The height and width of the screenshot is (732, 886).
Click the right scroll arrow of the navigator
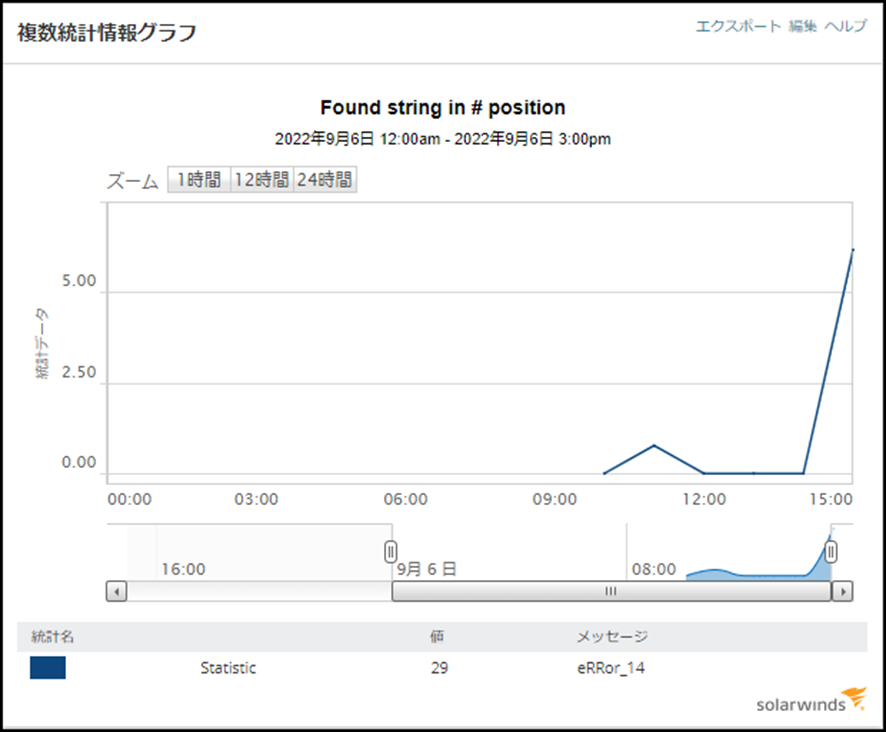pos(842,592)
